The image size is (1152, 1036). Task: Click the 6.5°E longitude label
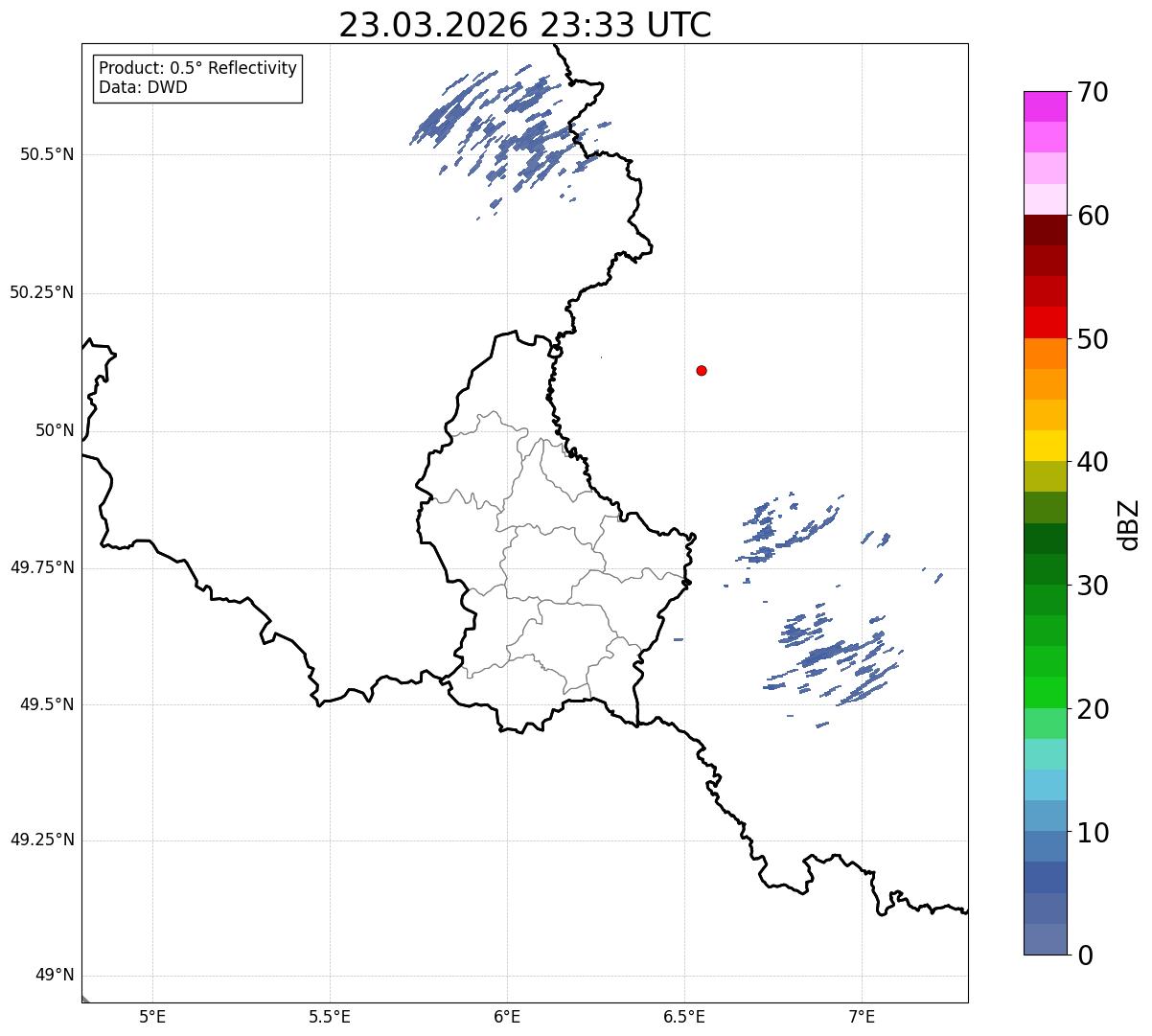[684, 1016]
